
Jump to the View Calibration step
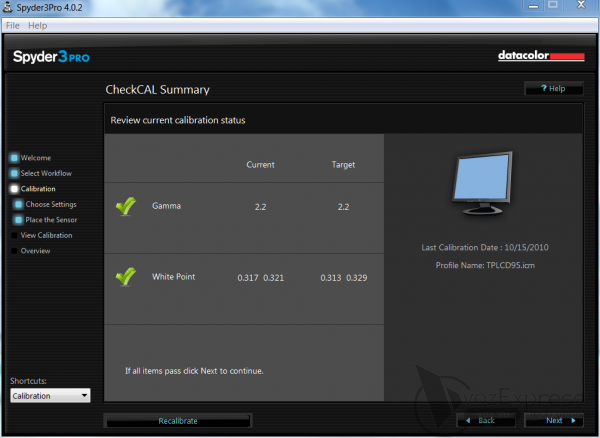pyautogui.click(x=46, y=236)
